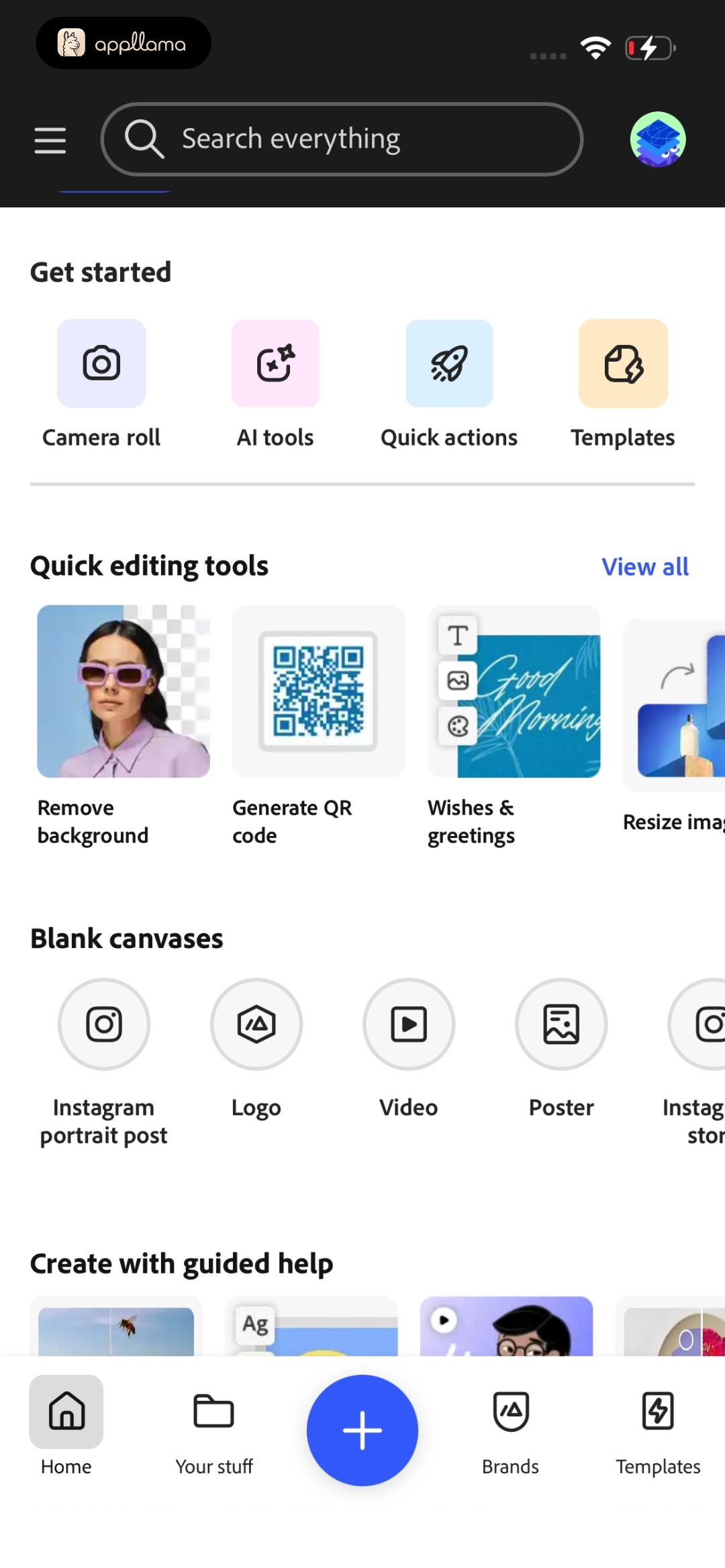Tap the blue plus create button
This screenshot has width=725, height=1568.
point(362,1430)
